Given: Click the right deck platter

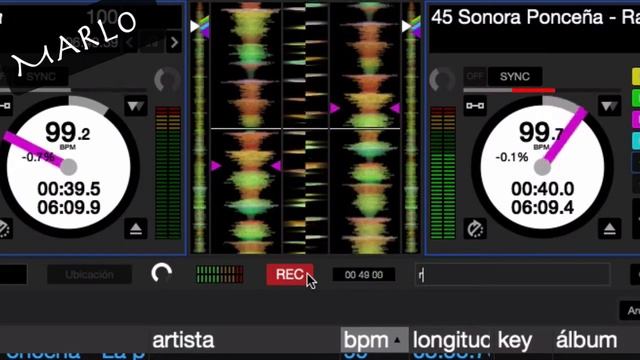Looking at the screenshot, I should (542, 167).
